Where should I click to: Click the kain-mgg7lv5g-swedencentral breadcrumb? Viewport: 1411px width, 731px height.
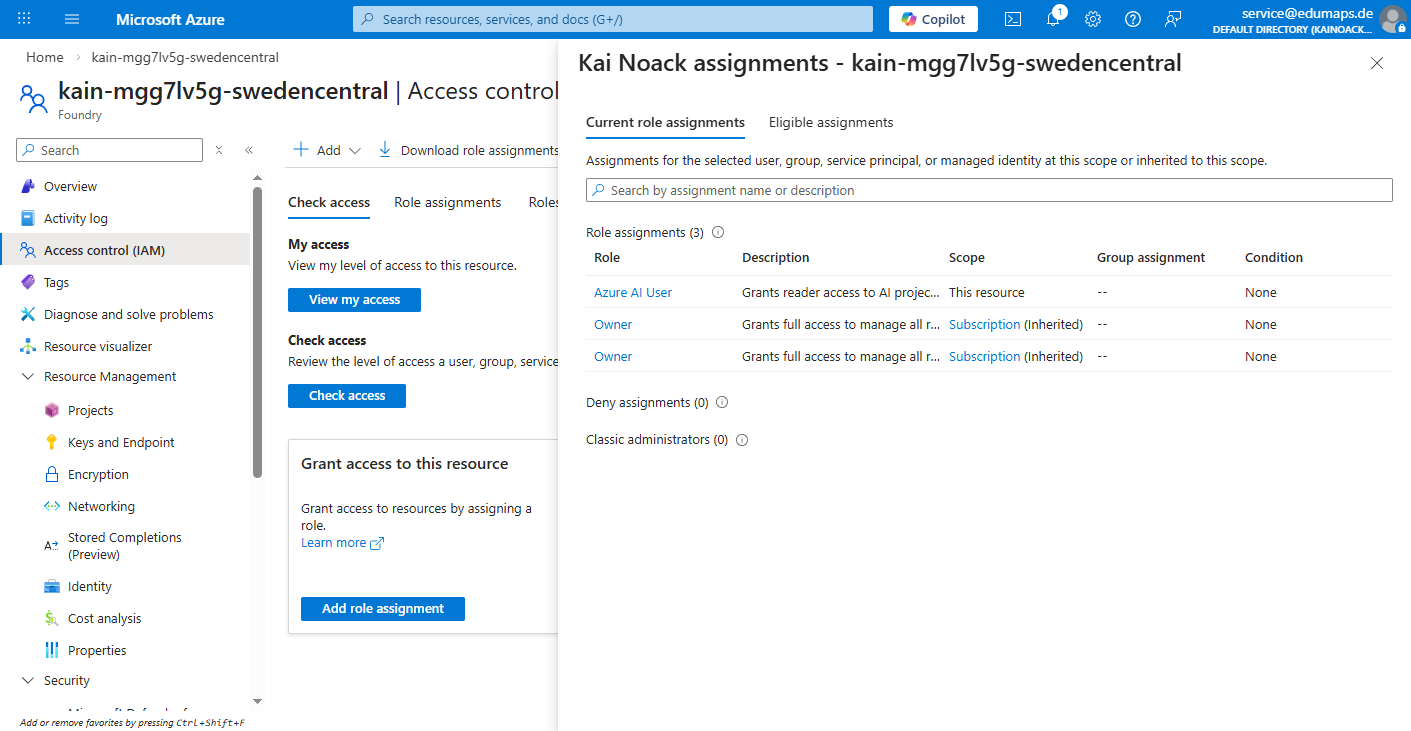[x=185, y=57]
